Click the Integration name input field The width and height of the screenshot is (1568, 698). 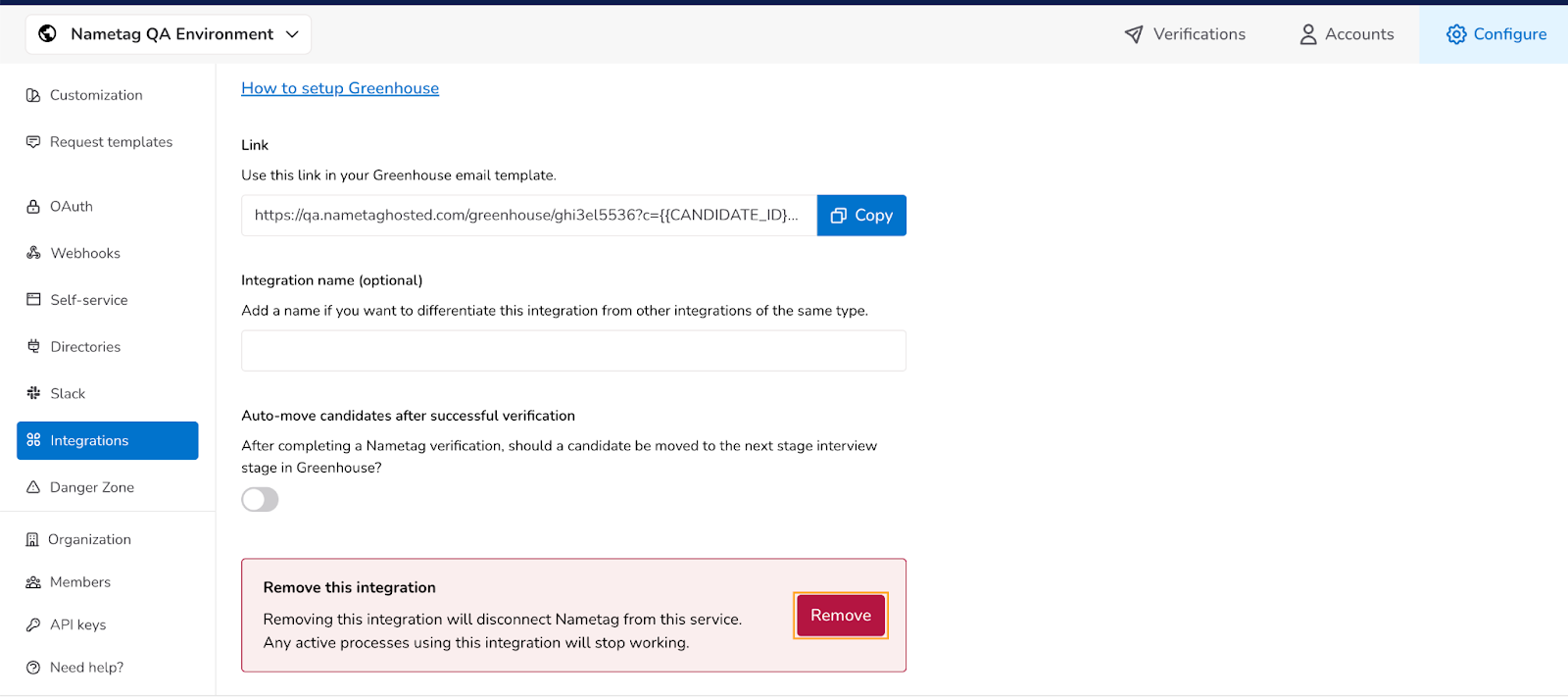click(573, 351)
